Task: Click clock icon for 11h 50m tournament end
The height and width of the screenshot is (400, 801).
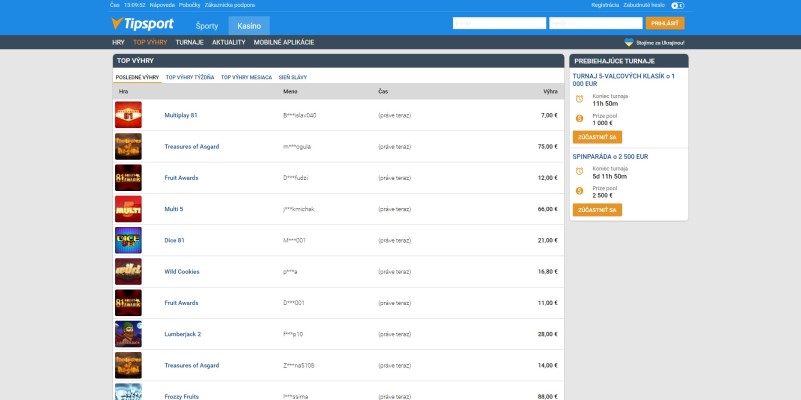Action: click(x=579, y=99)
